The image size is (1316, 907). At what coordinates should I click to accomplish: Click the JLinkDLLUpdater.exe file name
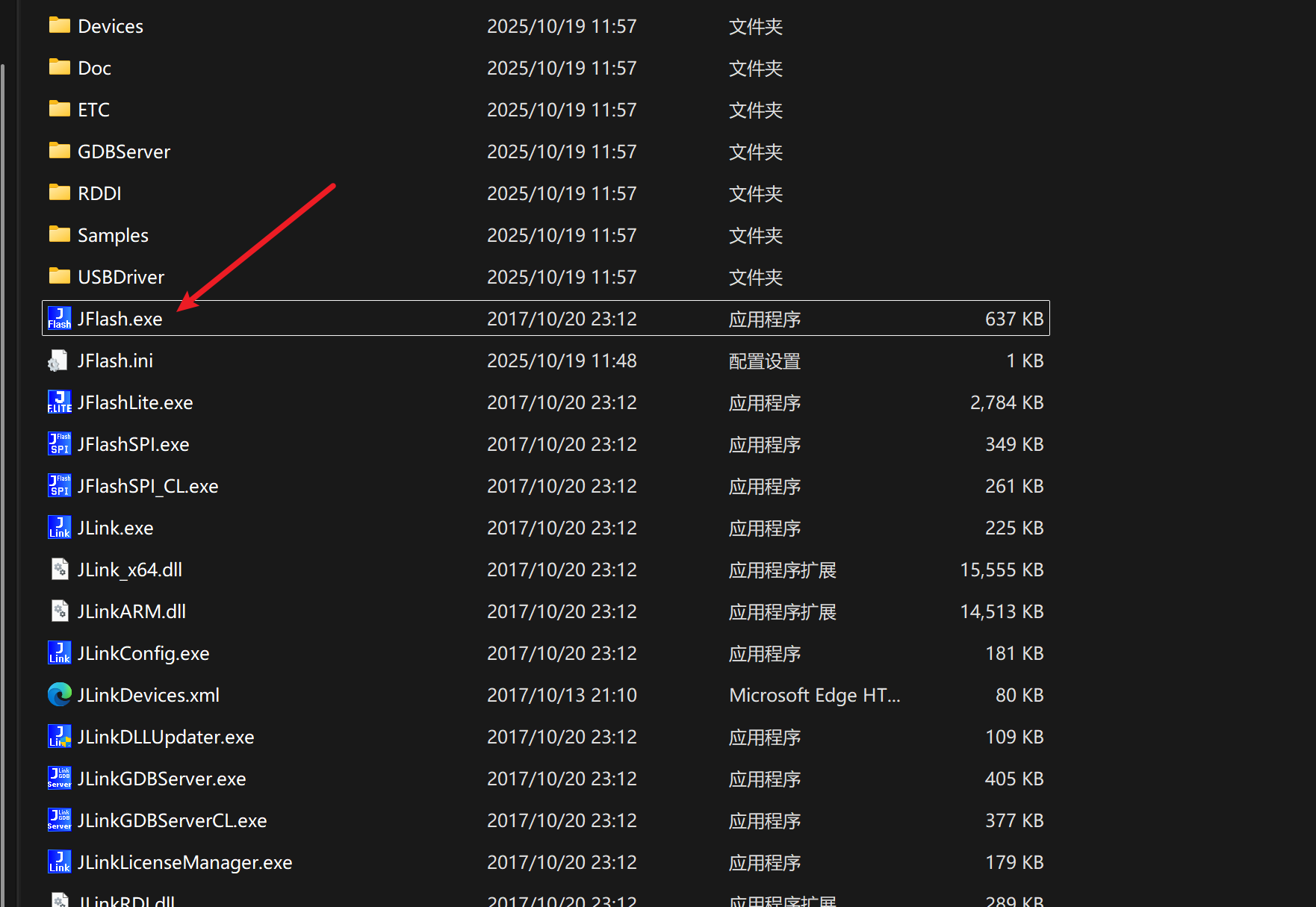point(166,737)
